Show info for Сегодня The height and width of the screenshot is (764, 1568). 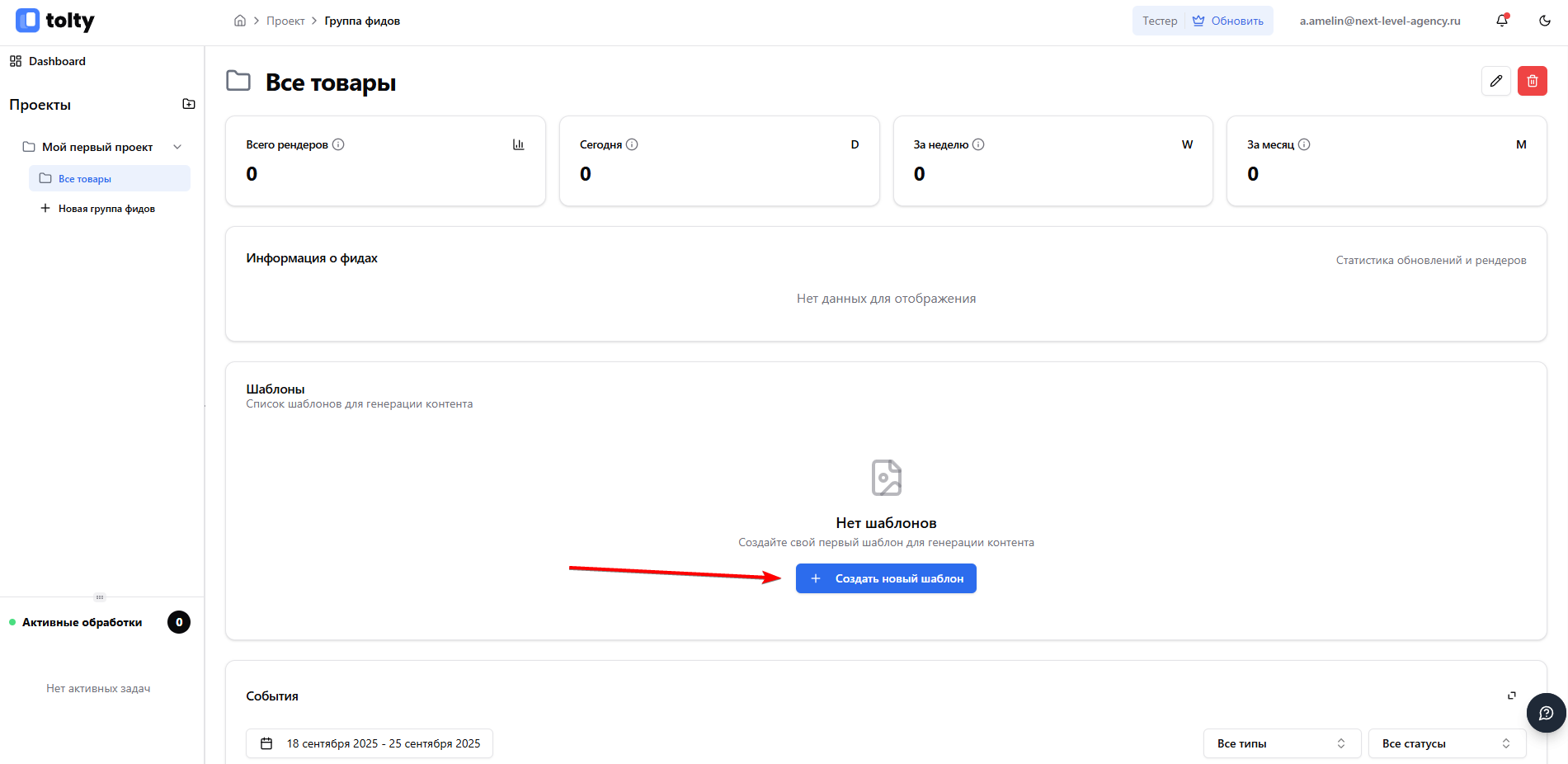632,144
